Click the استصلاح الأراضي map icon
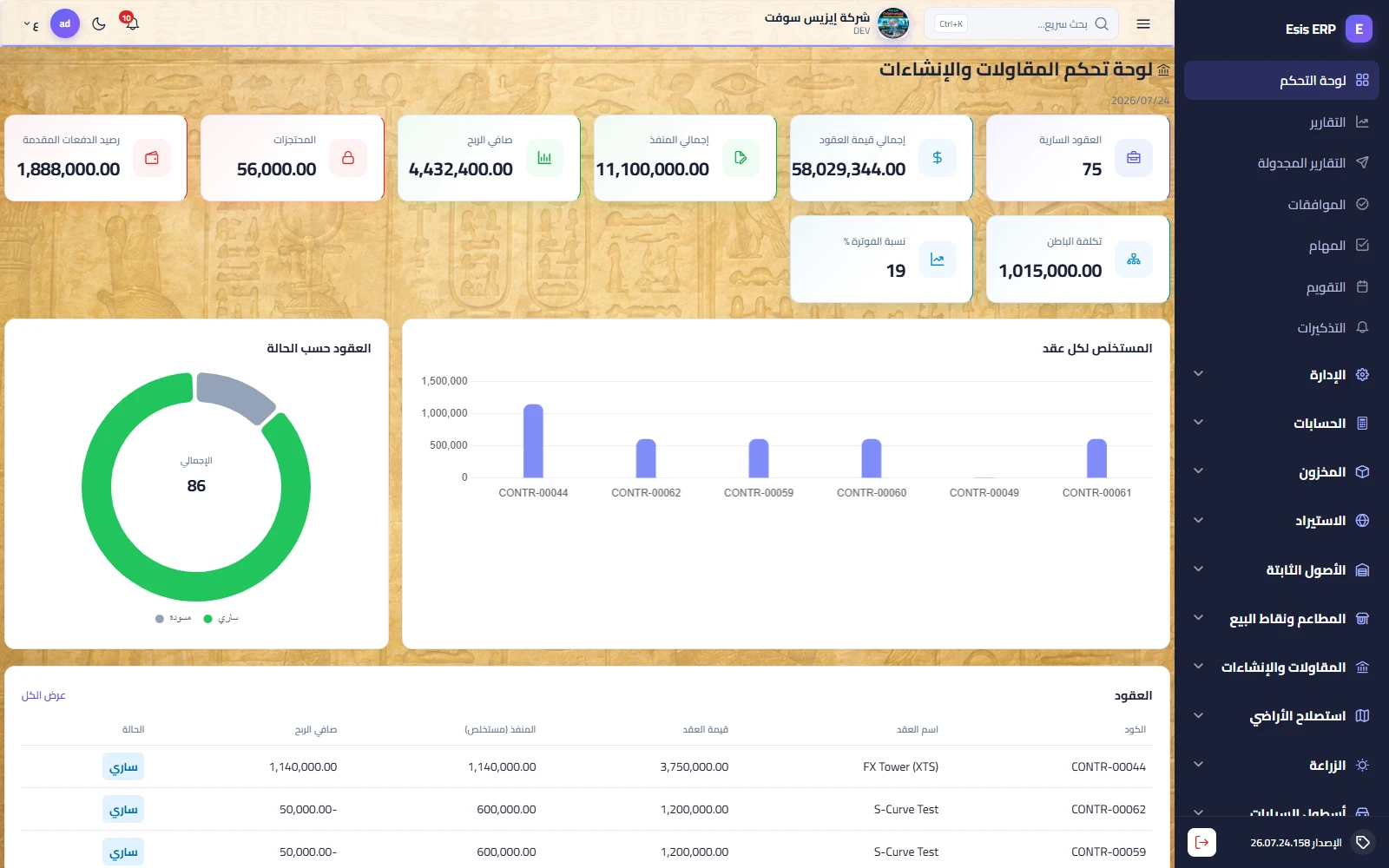Screen dimensions: 1389x868 pos(1362,715)
